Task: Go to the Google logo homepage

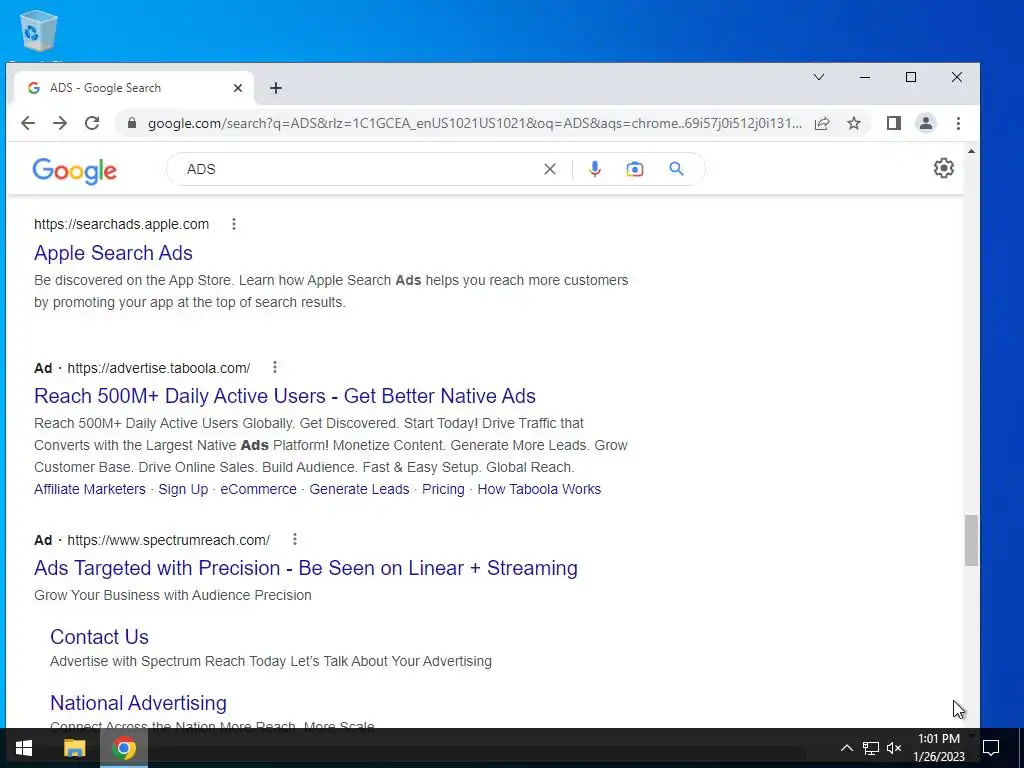Action: (x=74, y=170)
